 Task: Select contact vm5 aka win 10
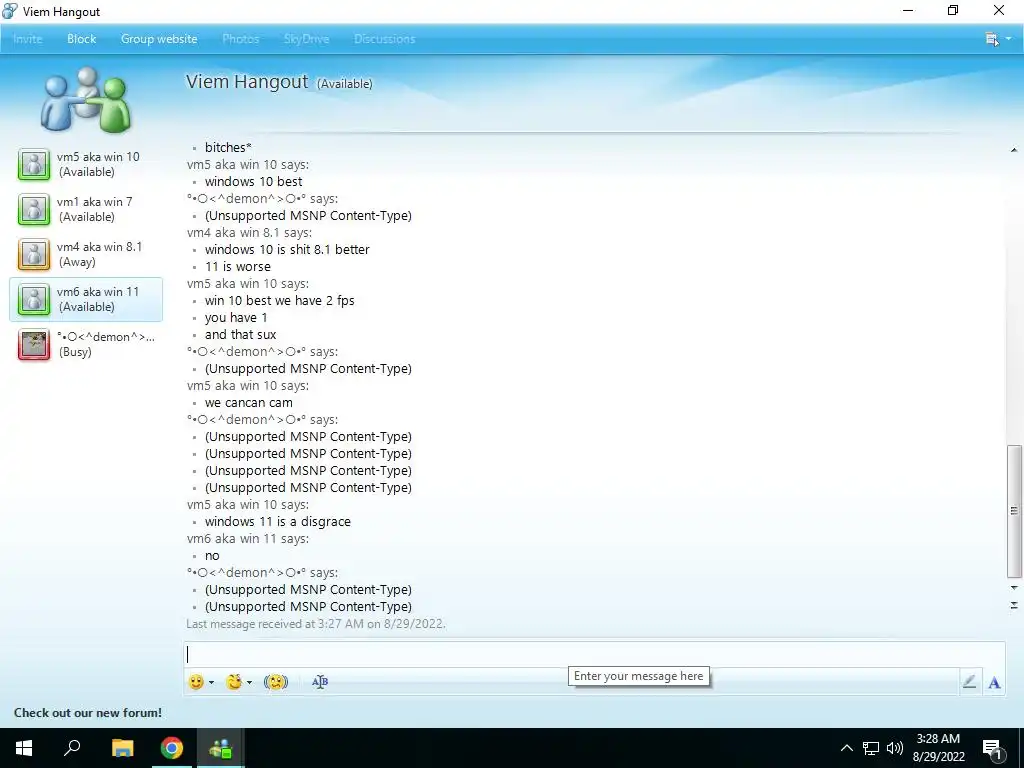[x=86, y=164]
